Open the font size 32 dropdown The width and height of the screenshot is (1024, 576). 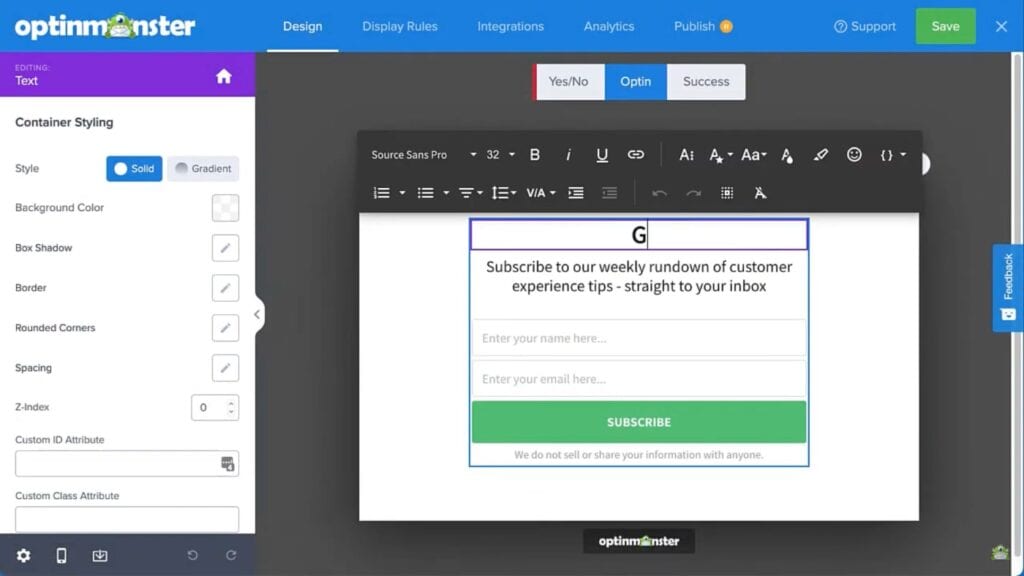500,155
